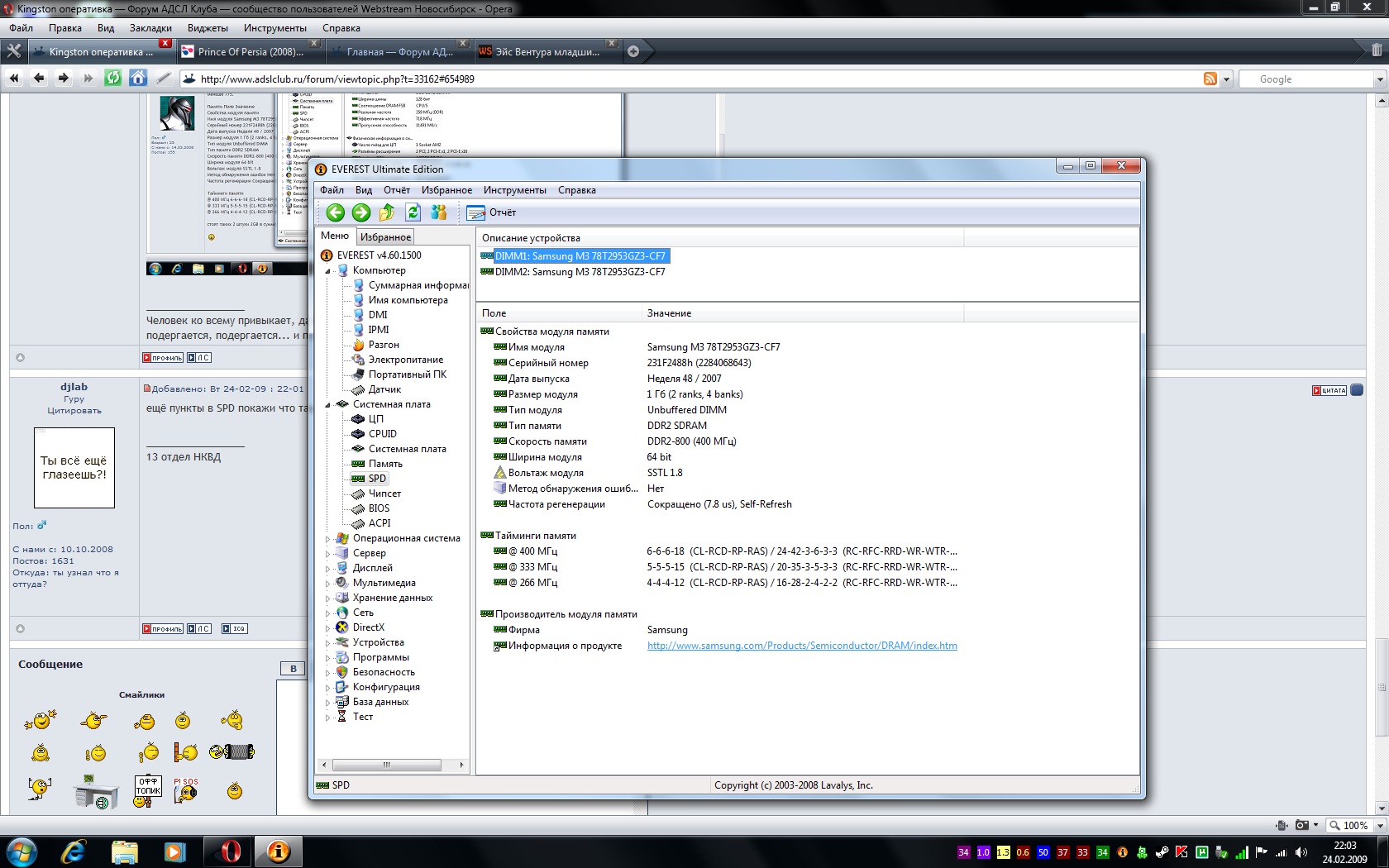Click the Up level arrow icon in EVEREST
Image resolution: width=1389 pixels, height=868 pixels.
pos(387,212)
